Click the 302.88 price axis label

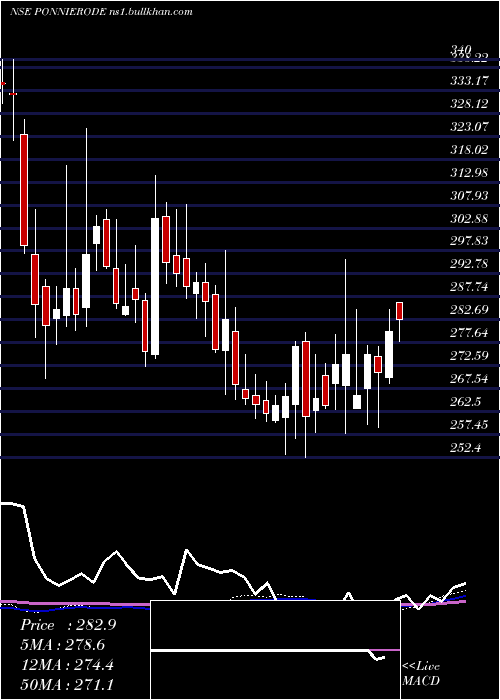click(469, 219)
